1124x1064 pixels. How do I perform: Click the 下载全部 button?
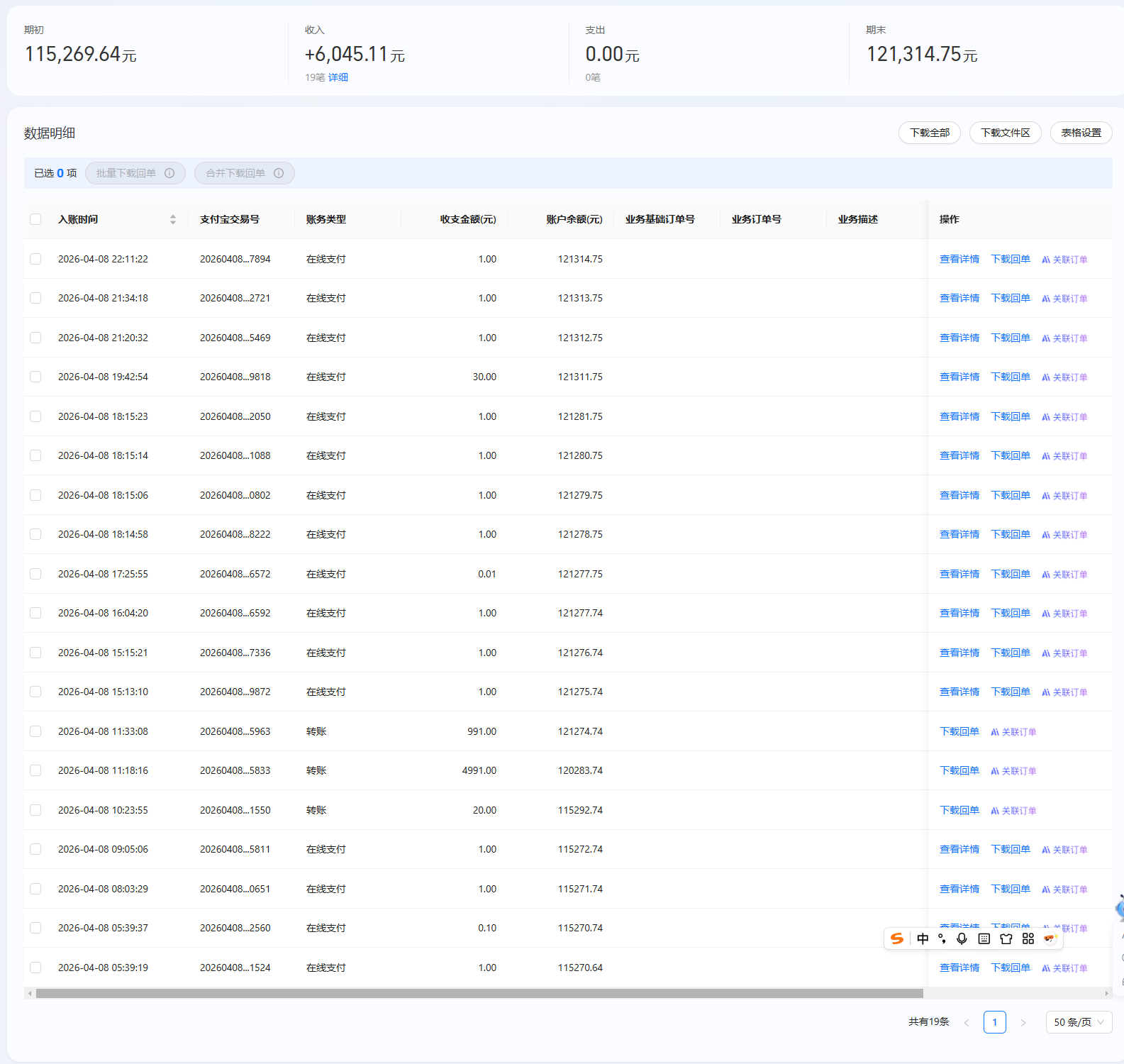929,133
